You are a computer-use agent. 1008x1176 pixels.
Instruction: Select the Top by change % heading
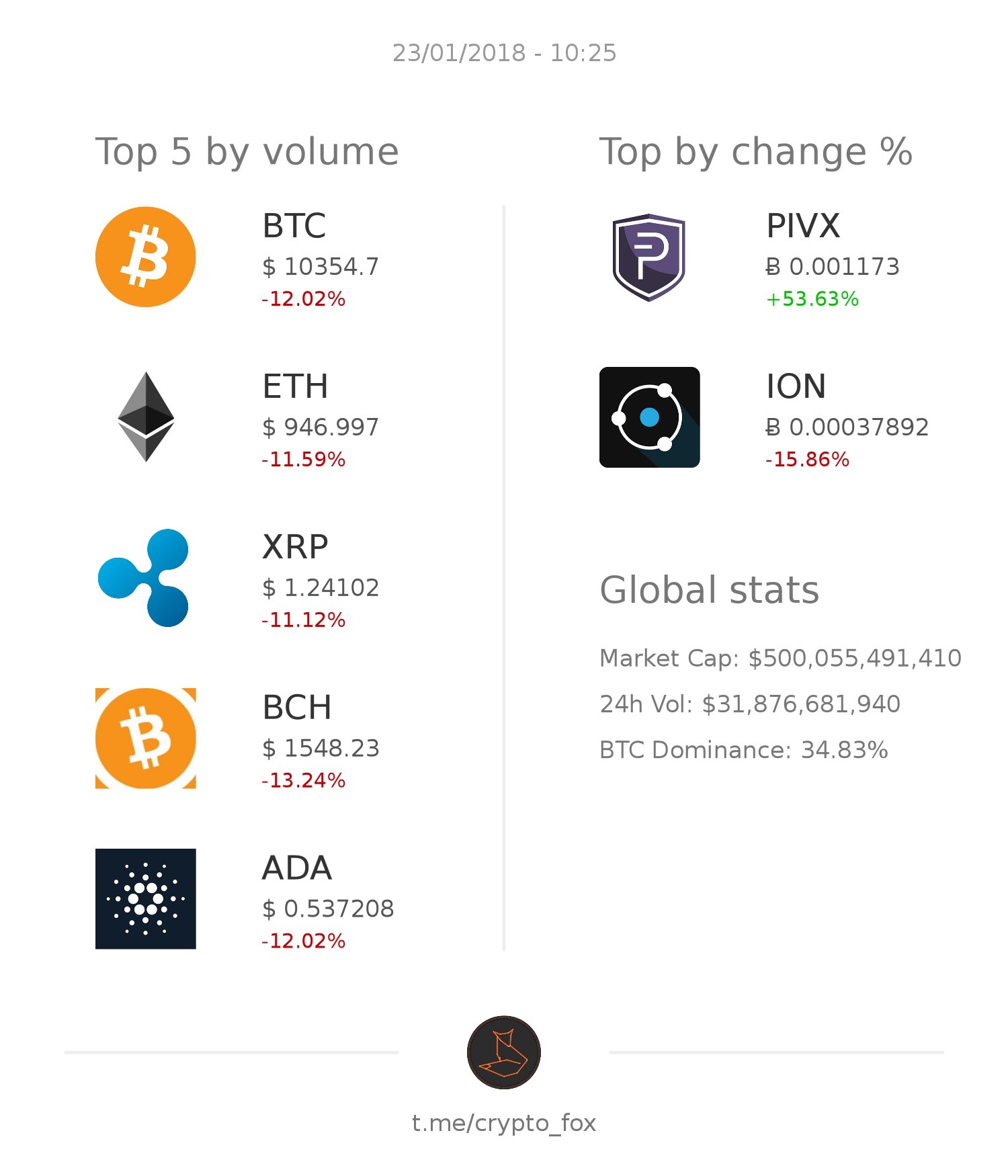[x=756, y=153]
